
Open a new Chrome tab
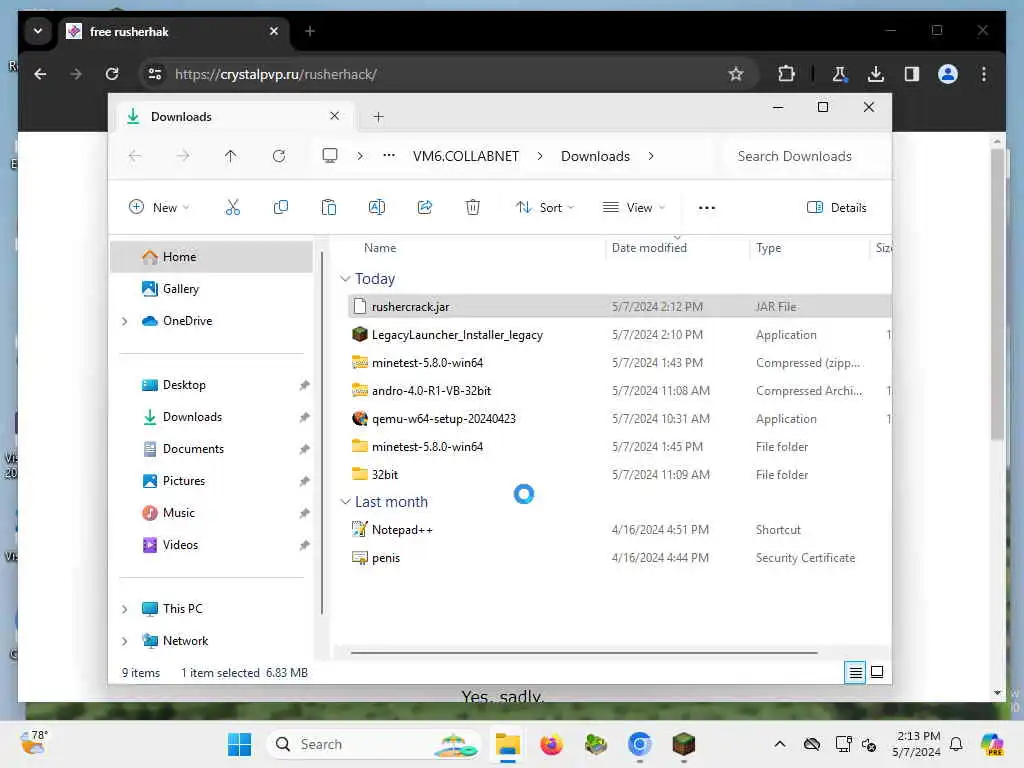(310, 31)
